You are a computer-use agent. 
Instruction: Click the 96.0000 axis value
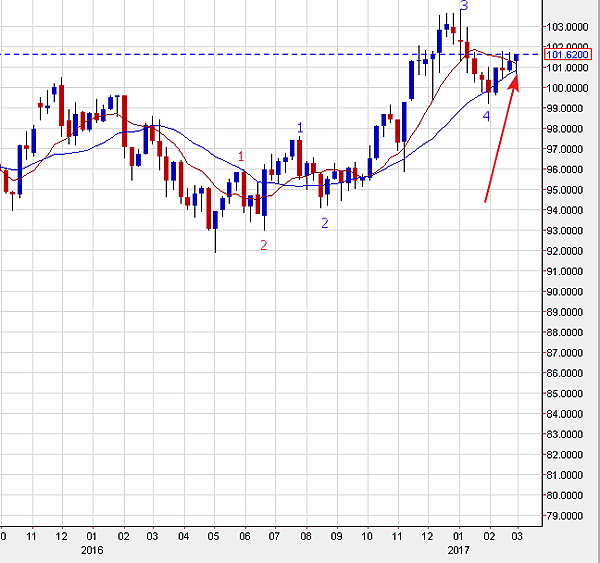pyautogui.click(x=567, y=170)
